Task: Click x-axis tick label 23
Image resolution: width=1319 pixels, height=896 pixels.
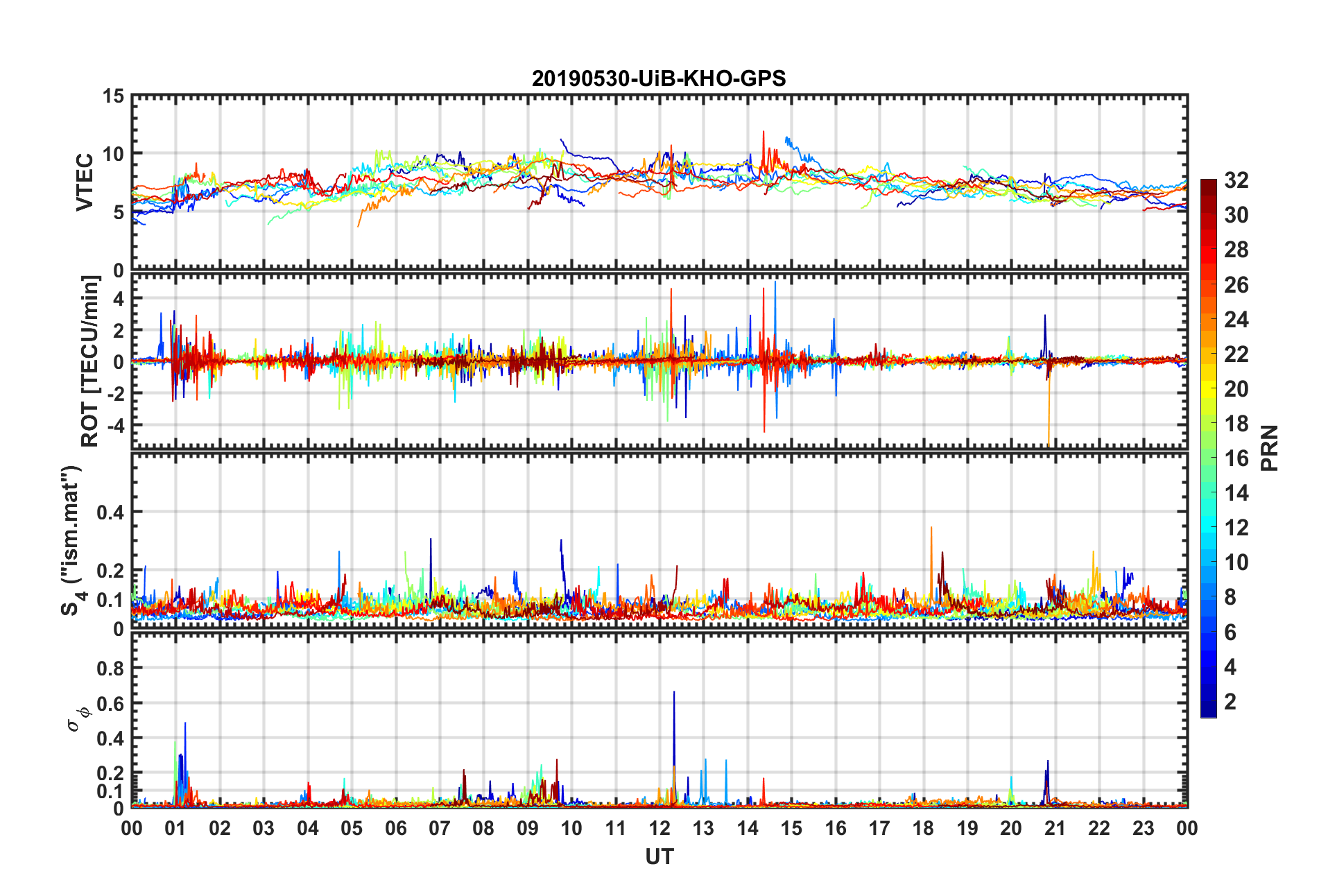Action: coord(1143,829)
